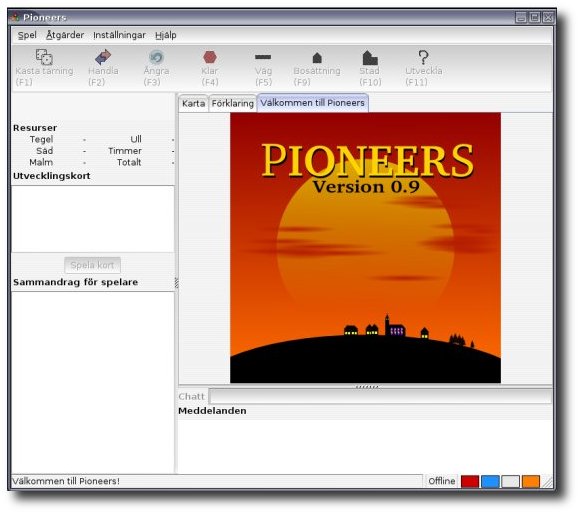Select the Väg road icon

[x=263, y=57]
